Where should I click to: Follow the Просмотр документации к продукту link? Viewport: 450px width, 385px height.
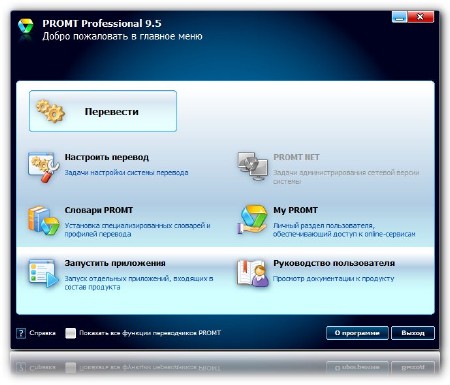[x=333, y=279]
